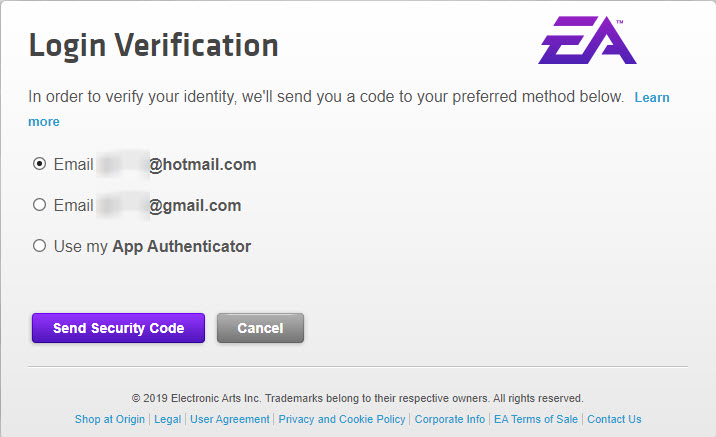The image size is (716, 437).
Task: View the User Agreement
Action: point(230,419)
